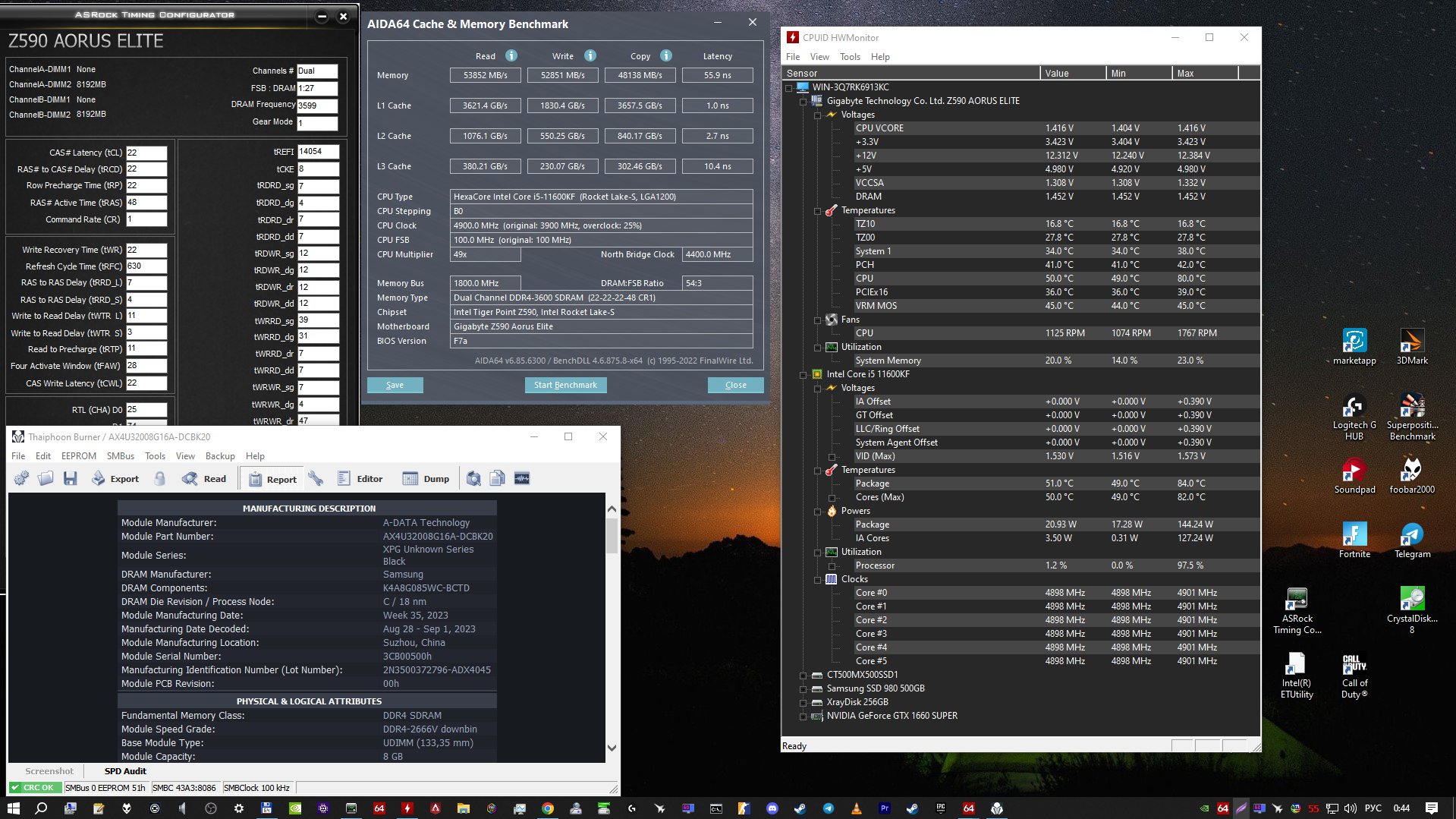The height and width of the screenshot is (819, 1456).
Task: Show info for the Copy benchmark column
Action: 666,55
